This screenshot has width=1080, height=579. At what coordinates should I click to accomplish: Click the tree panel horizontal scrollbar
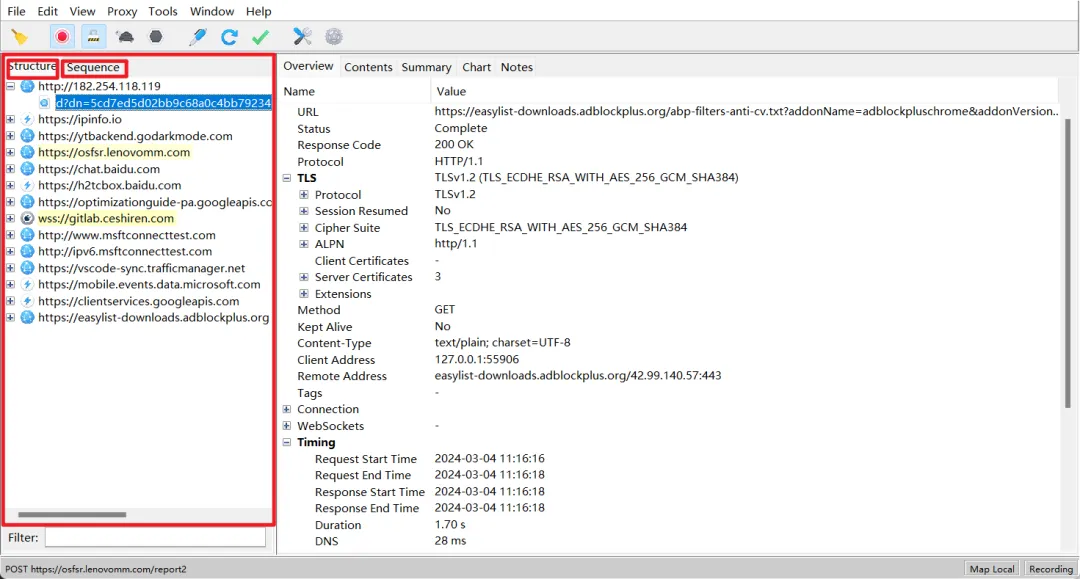pyautogui.click(x=72, y=514)
